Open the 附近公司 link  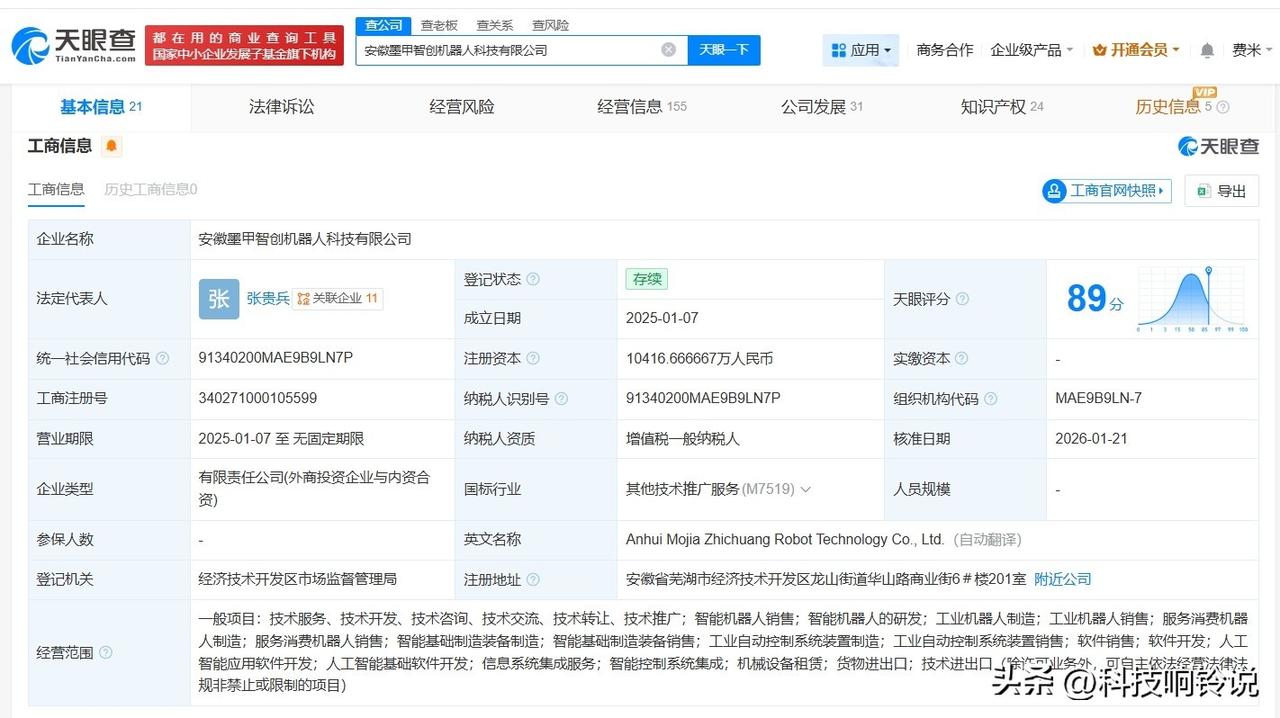1062,579
